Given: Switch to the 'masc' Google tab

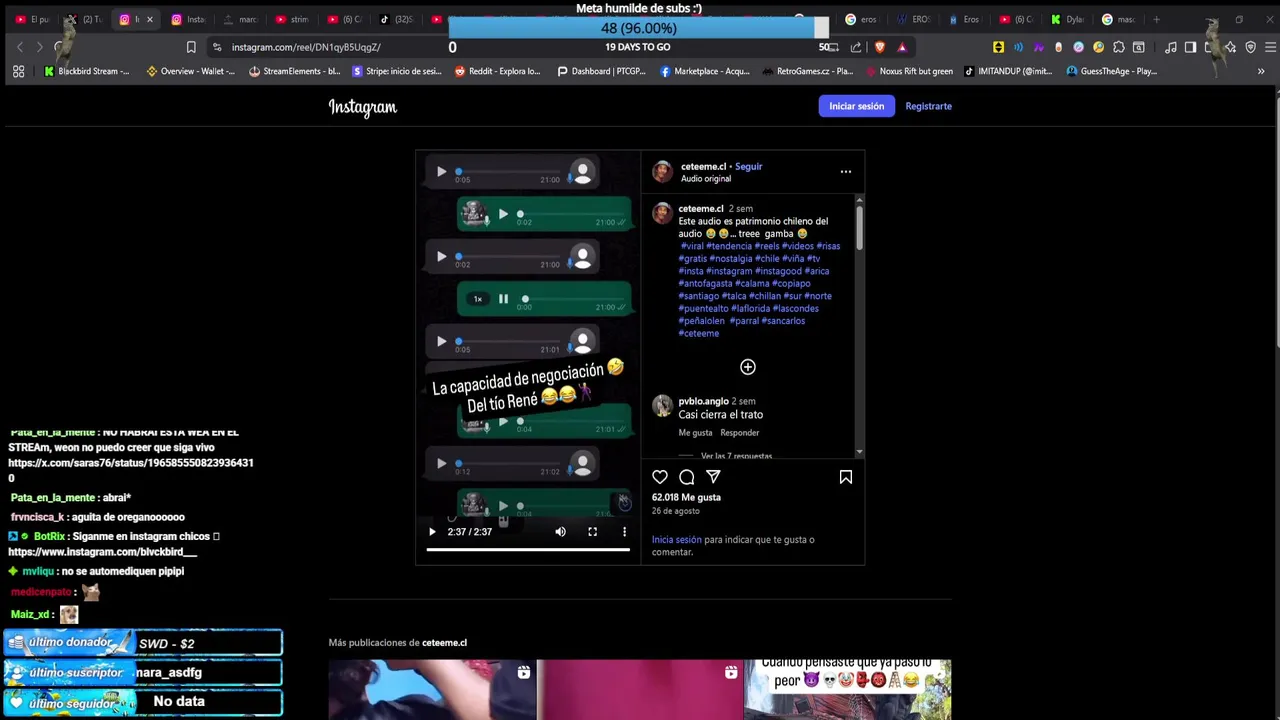Looking at the screenshot, I should (1120, 19).
